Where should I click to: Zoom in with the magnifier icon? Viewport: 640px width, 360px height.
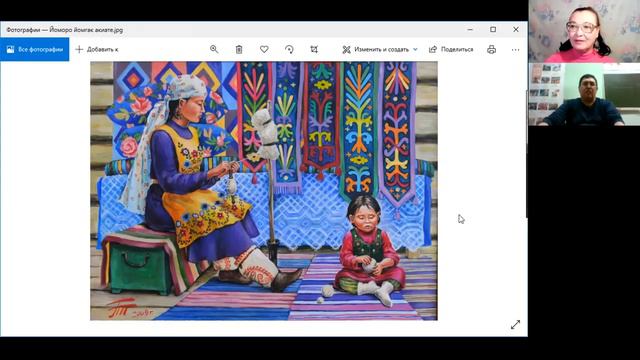point(214,49)
